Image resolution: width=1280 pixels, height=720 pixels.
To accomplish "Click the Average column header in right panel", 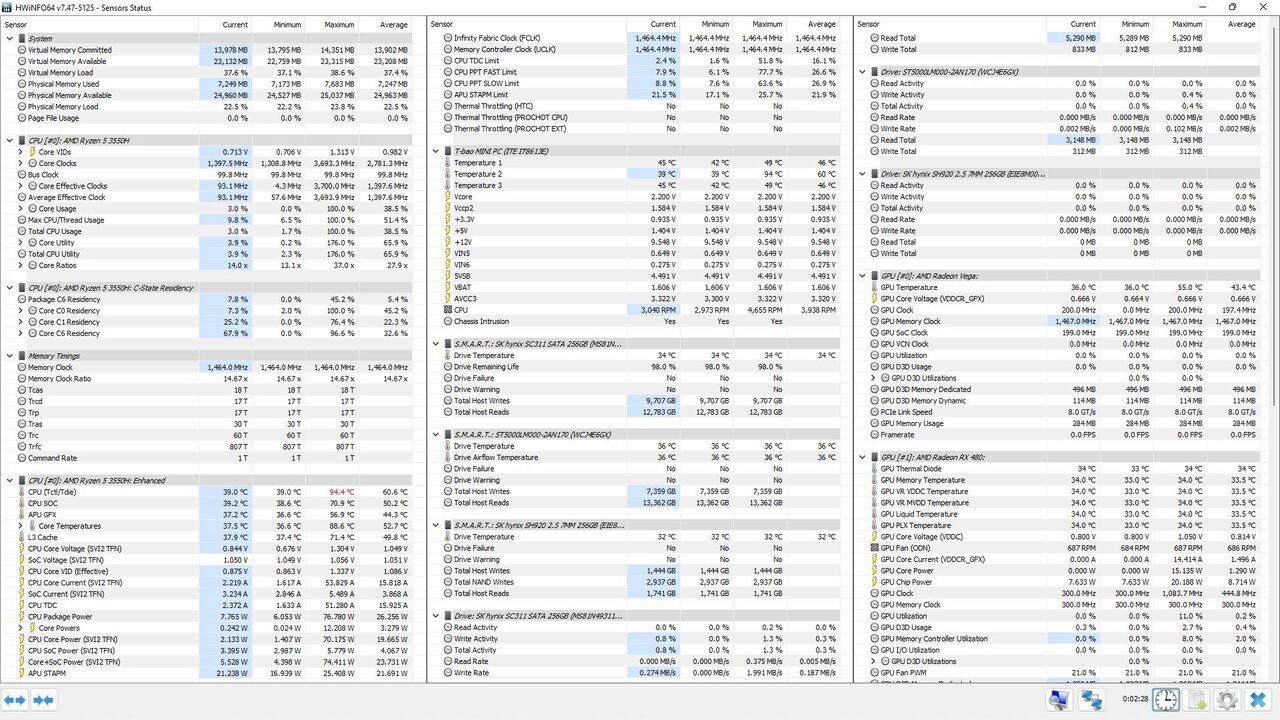I will pyautogui.click(x=1240, y=24).
